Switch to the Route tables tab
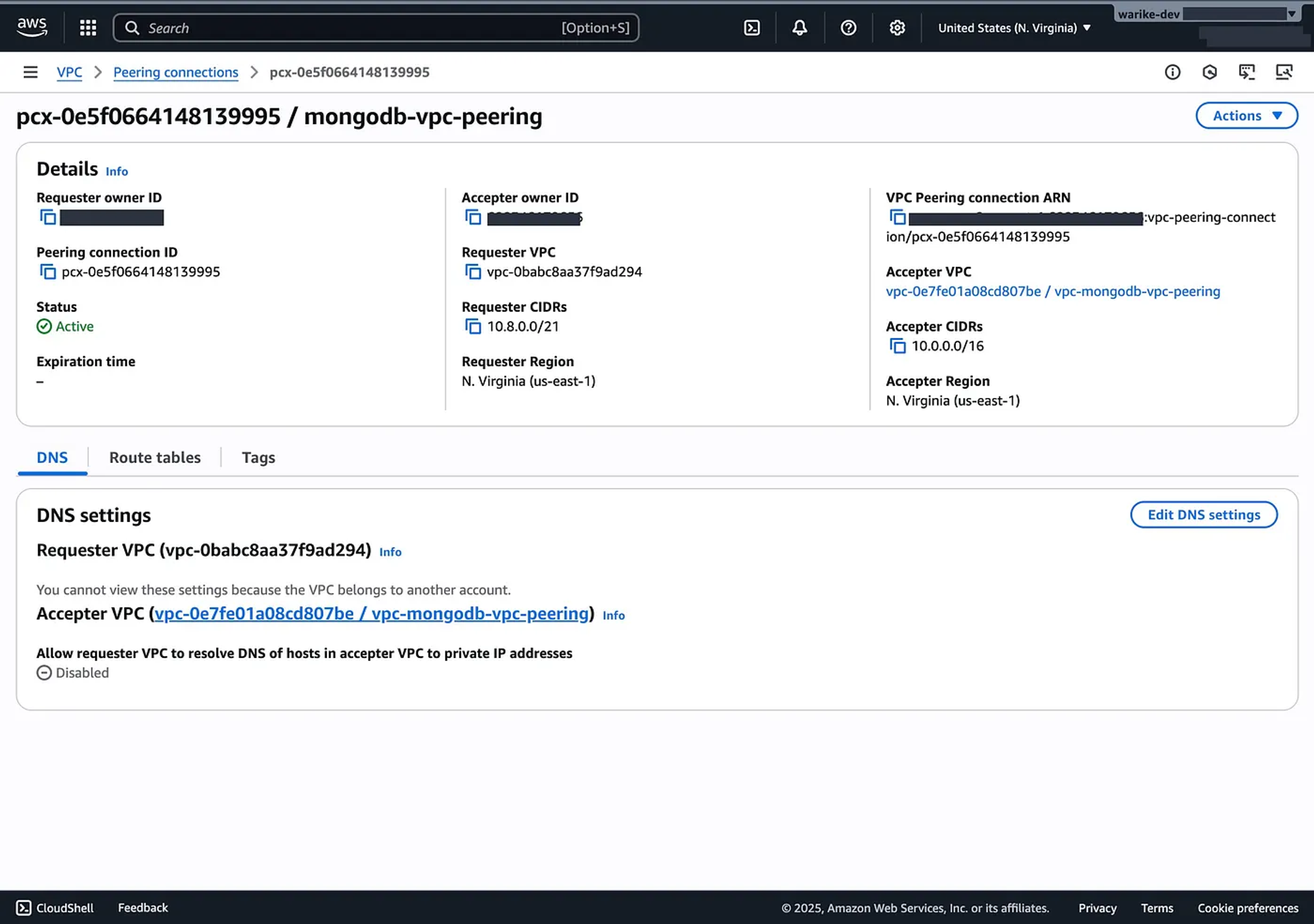Image resolution: width=1314 pixels, height=924 pixels. point(155,458)
